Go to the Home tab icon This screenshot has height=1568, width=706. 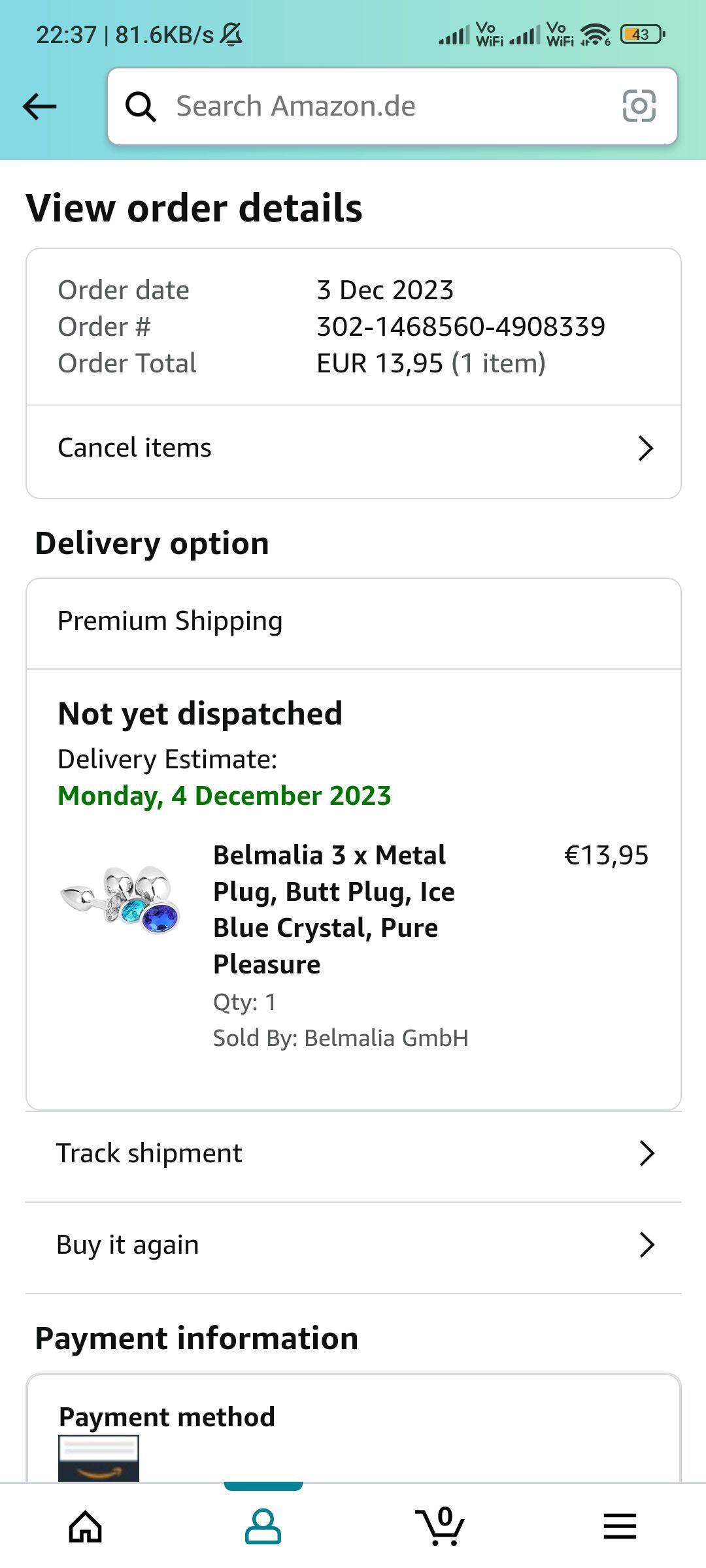[86, 1527]
